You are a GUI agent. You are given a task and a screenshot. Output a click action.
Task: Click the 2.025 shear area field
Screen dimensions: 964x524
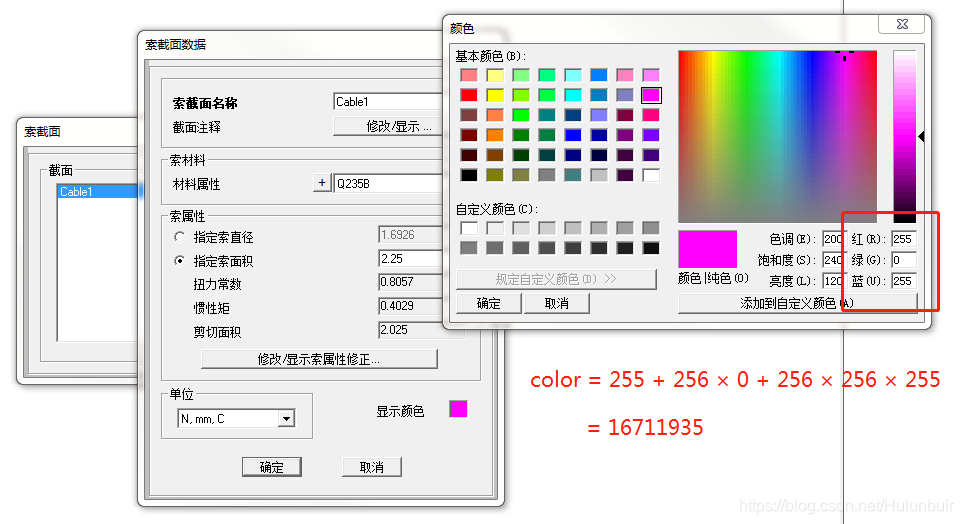tap(410, 330)
